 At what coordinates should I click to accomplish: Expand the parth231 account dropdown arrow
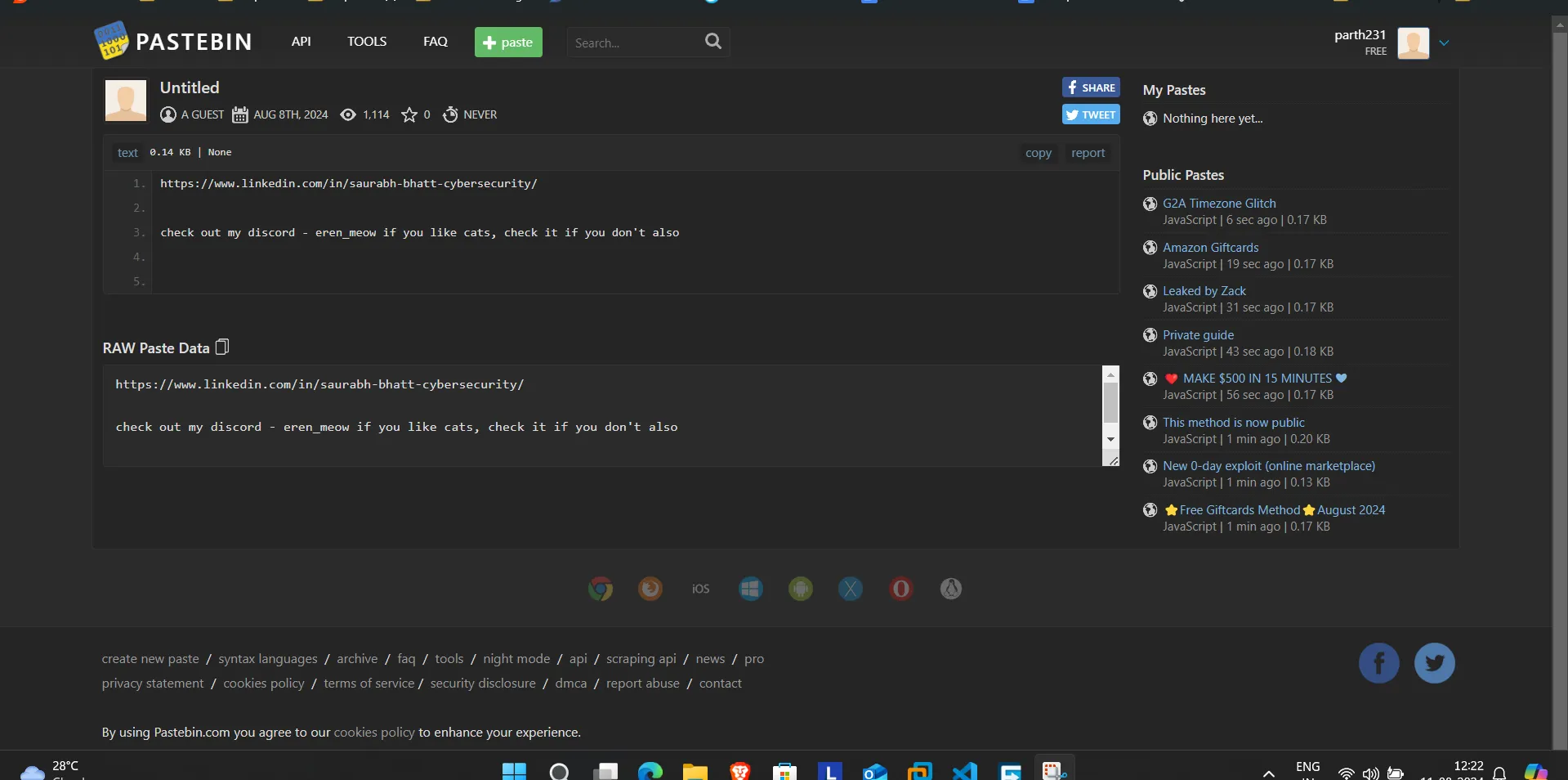(x=1444, y=43)
